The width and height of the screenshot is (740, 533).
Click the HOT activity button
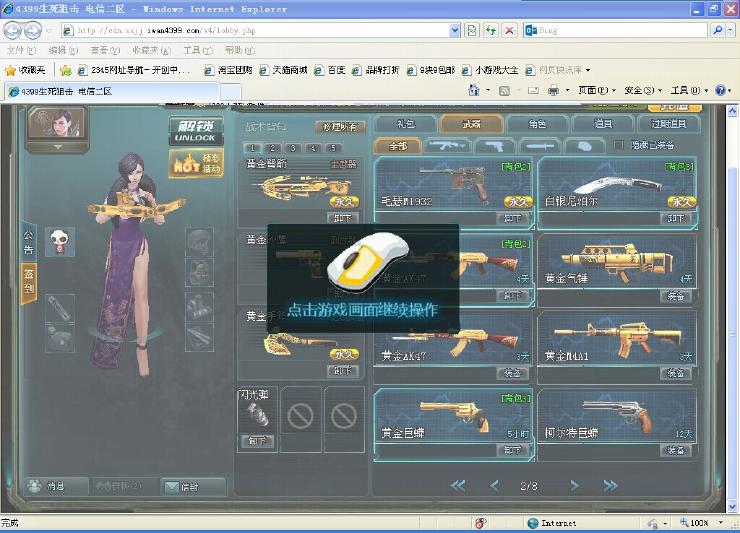click(x=195, y=164)
